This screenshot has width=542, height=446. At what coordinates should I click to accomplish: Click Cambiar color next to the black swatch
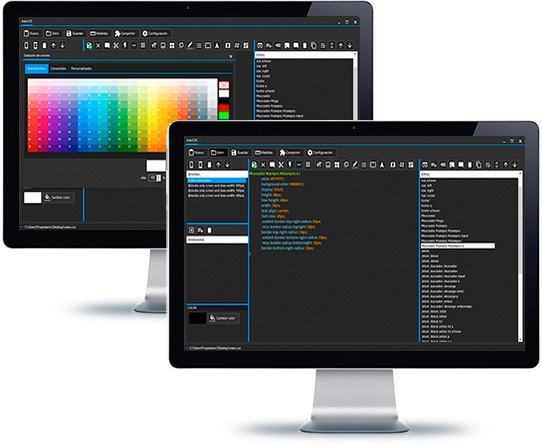224,318
